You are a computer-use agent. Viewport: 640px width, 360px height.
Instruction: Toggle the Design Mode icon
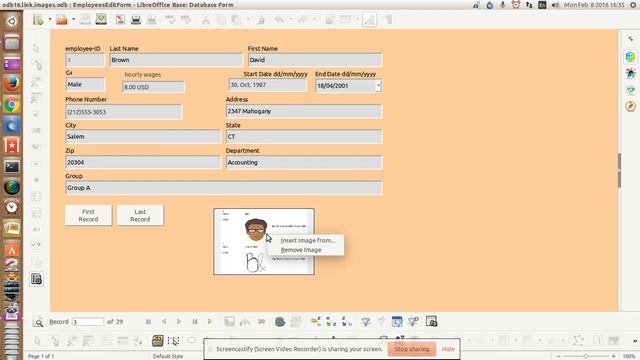[369, 20]
